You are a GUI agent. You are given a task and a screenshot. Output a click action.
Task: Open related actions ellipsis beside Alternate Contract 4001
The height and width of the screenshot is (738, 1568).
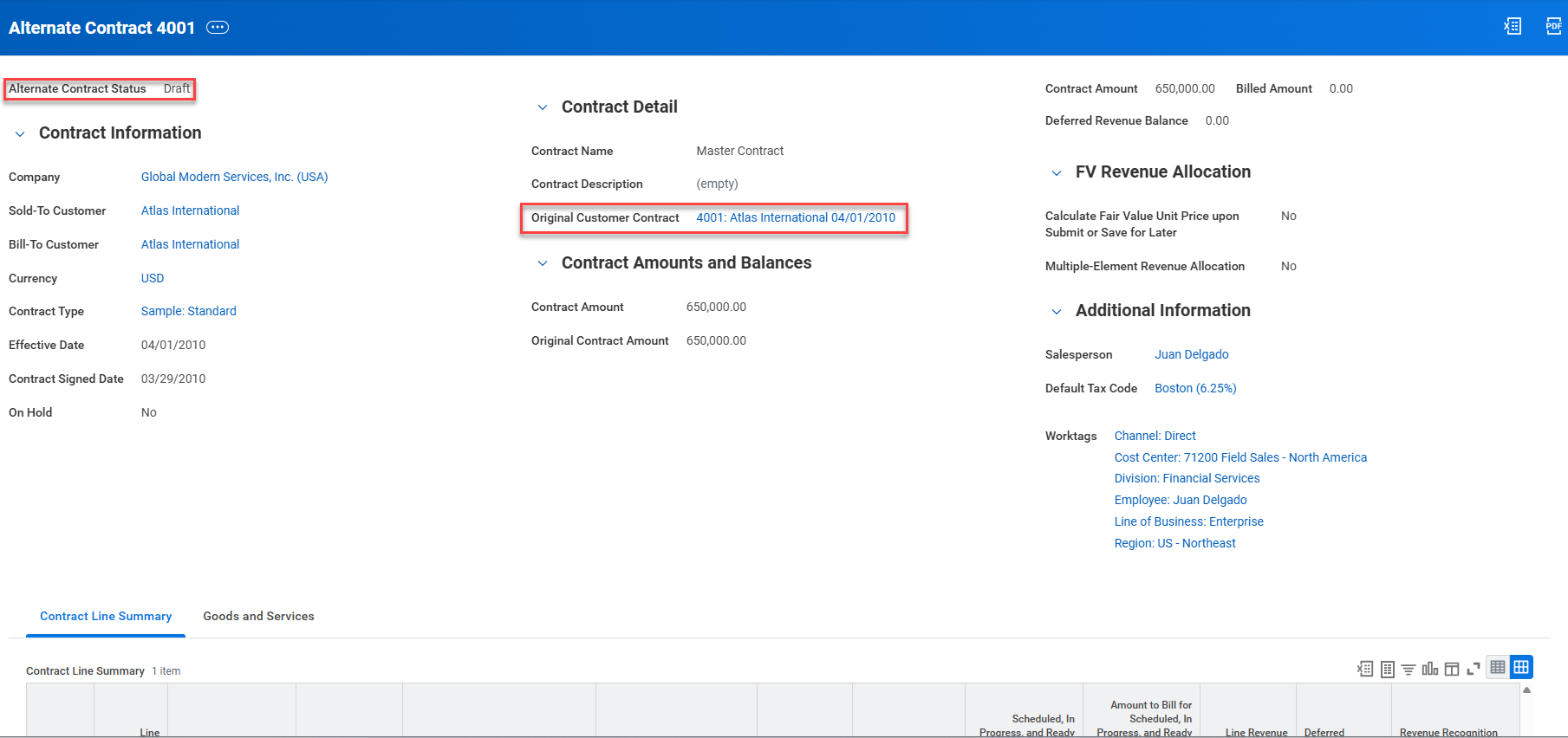pyautogui.click(x=218, y=28)
